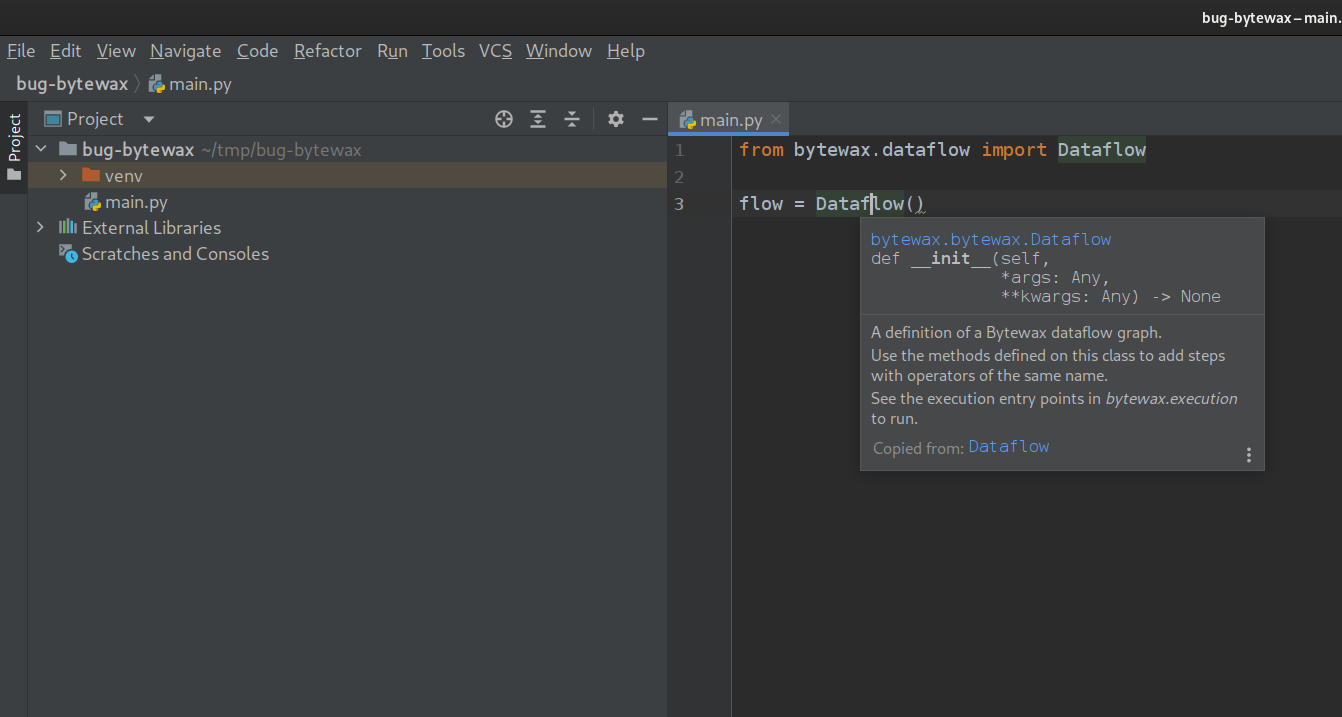Screen dimensions: 1342x717
Task: Close the main.py editor tab
Action: (776, 120)
